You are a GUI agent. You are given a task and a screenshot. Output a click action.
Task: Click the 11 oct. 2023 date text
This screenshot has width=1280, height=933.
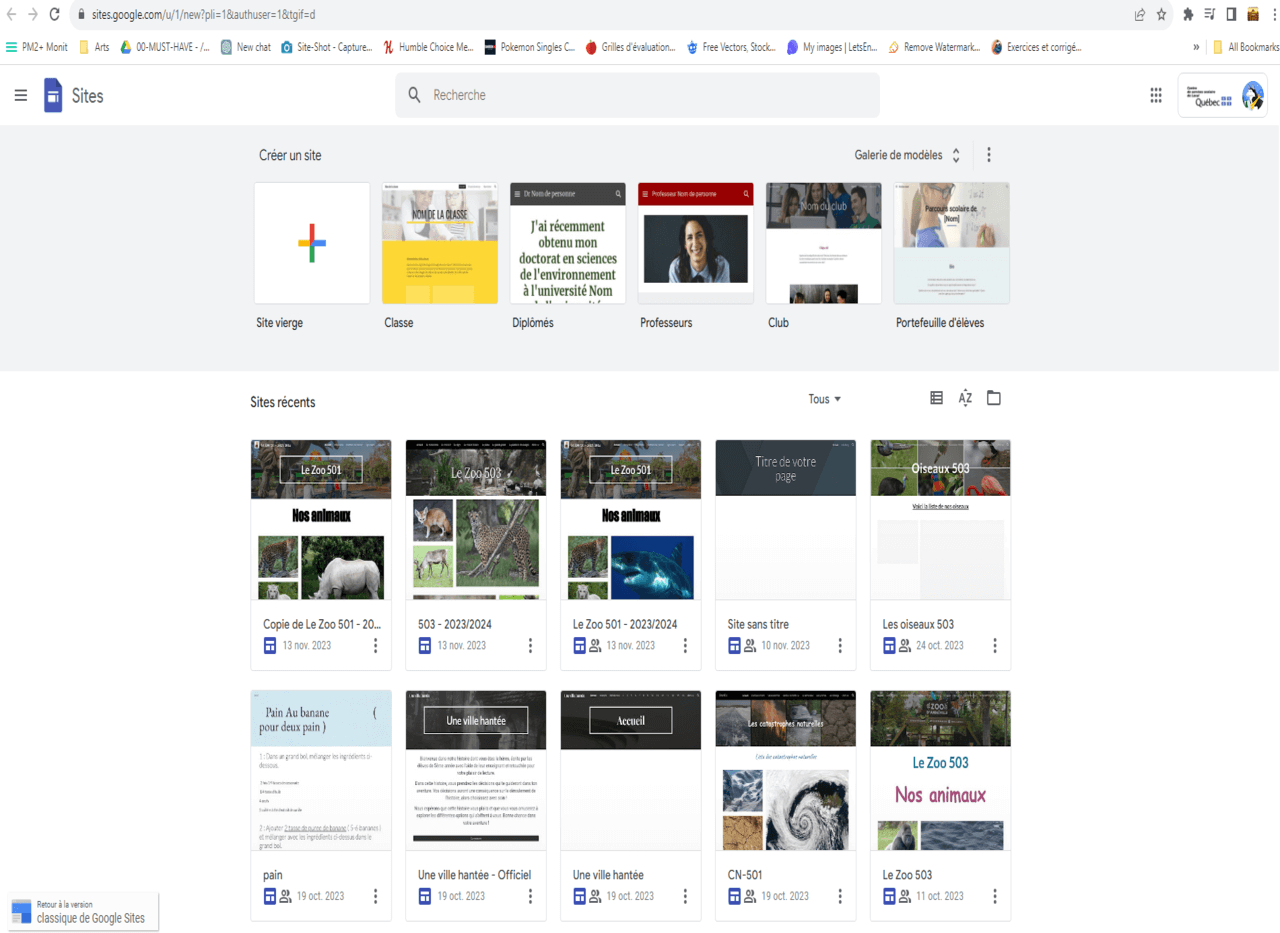coord(940,896)
